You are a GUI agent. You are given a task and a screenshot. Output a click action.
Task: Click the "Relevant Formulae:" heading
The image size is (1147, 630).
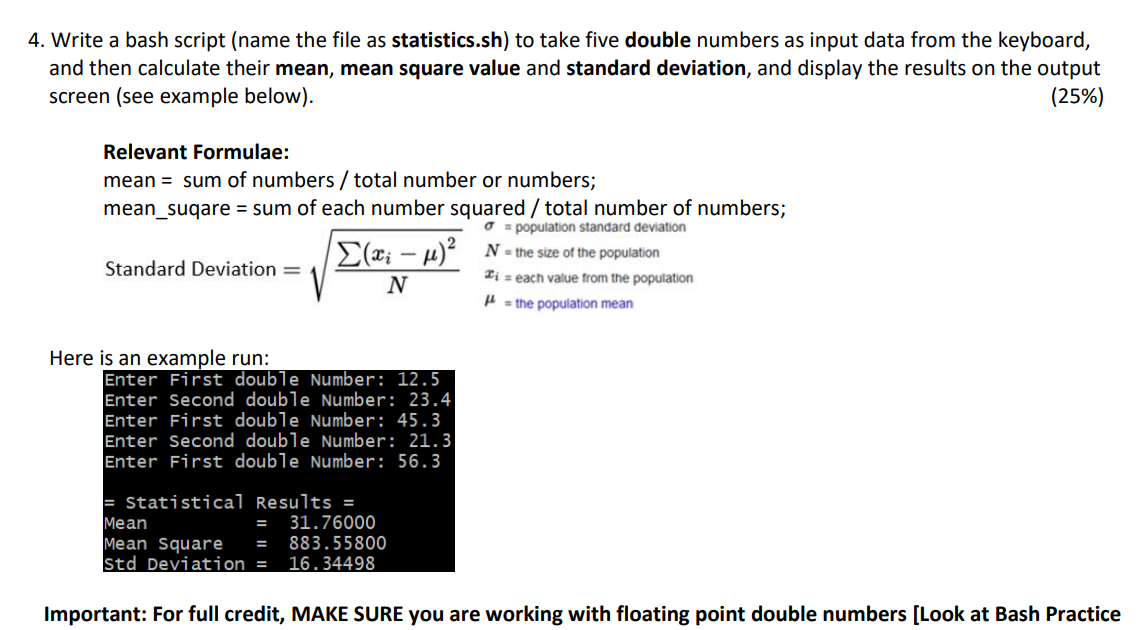(x=196, y=152)
